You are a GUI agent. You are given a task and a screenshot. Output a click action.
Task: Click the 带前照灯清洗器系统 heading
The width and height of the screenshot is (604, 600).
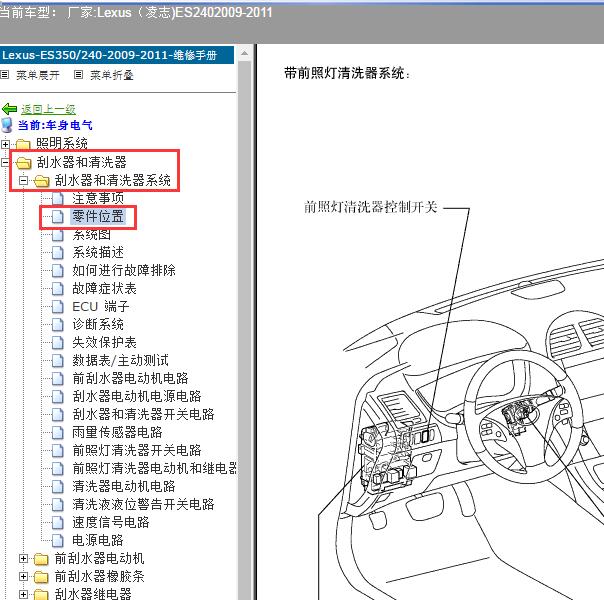point(347,73)
